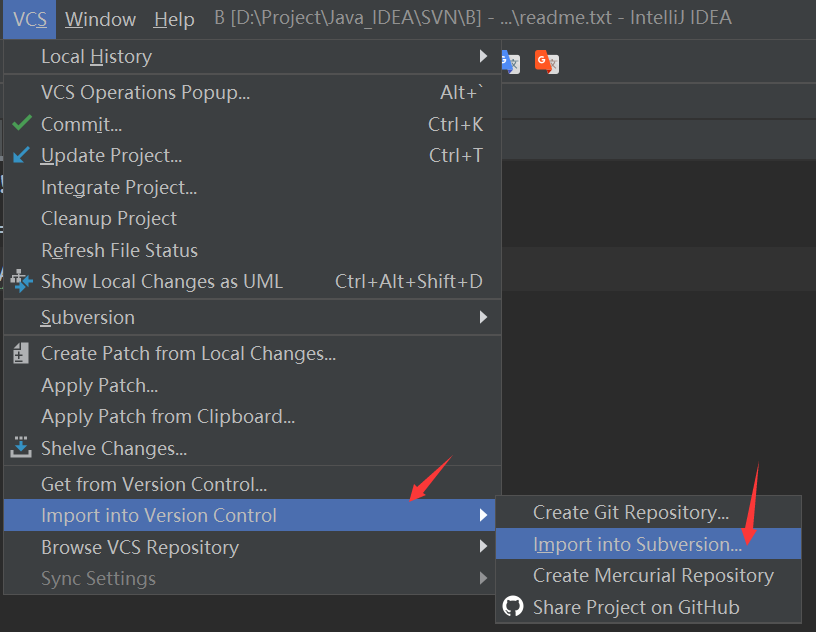Click the green Commit checkmark icon
The height and width of the screenshot is (632, 816).
pos(22,124)
